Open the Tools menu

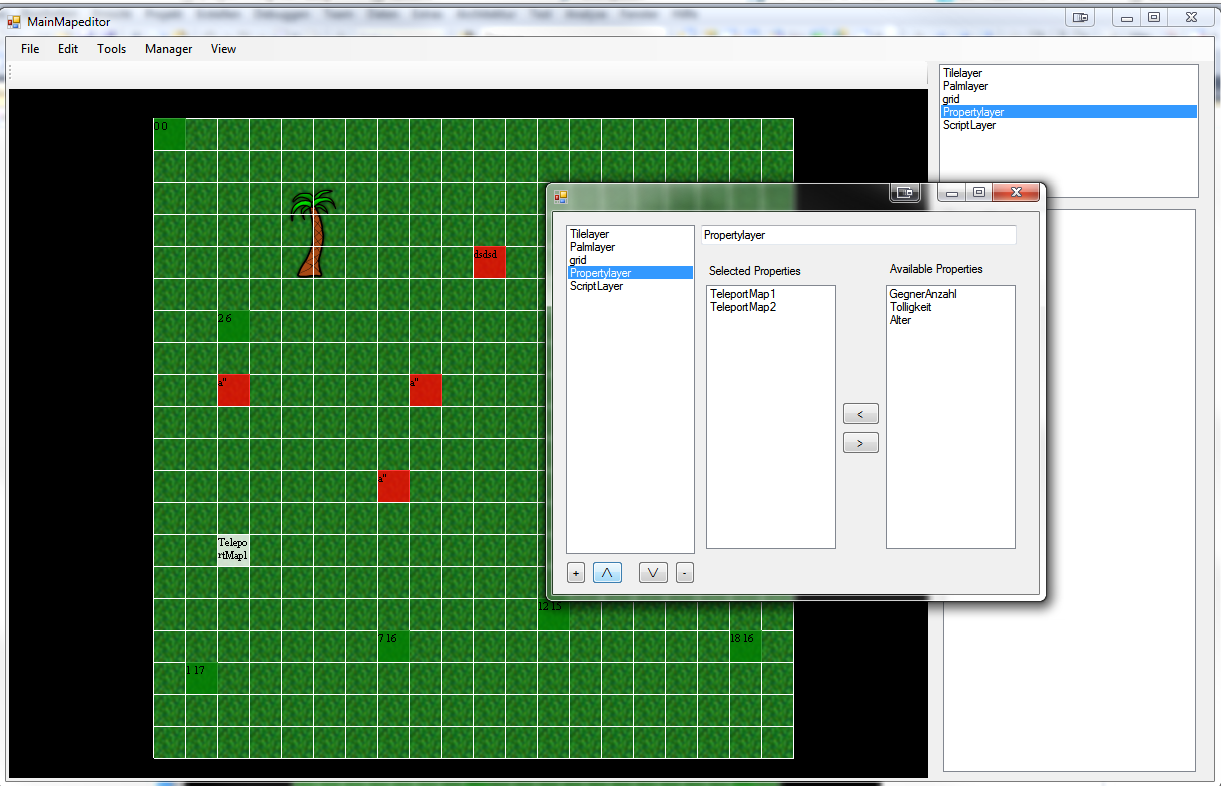[x=111, y=49]
